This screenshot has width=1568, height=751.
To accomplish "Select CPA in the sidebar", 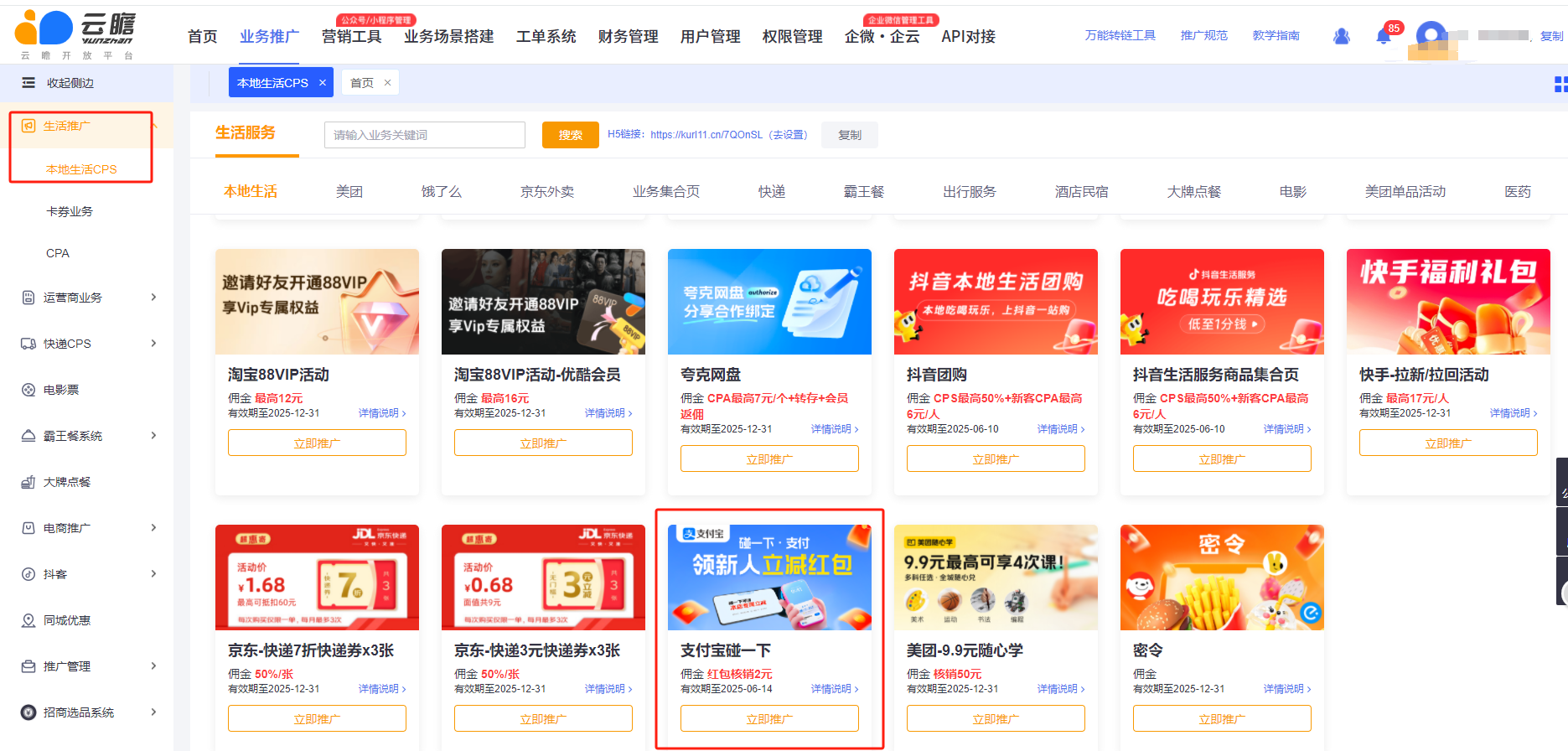I will [x=58, y=253].
